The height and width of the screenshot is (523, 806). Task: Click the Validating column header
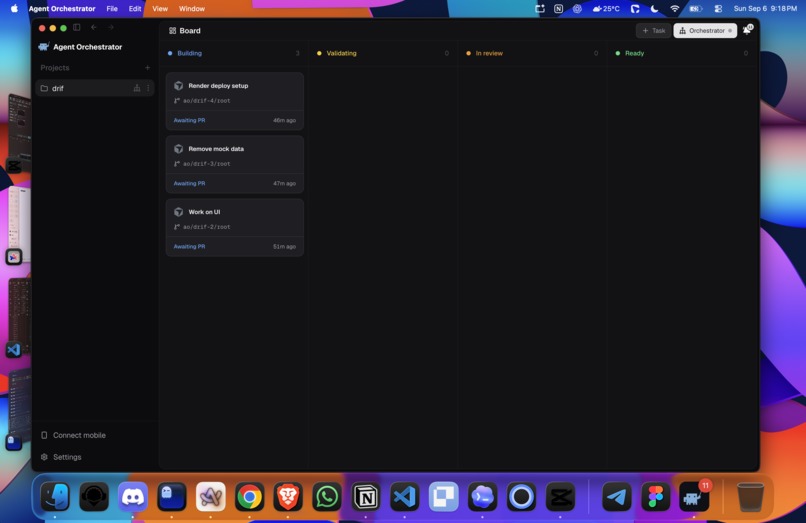click(x=341, y=53)
